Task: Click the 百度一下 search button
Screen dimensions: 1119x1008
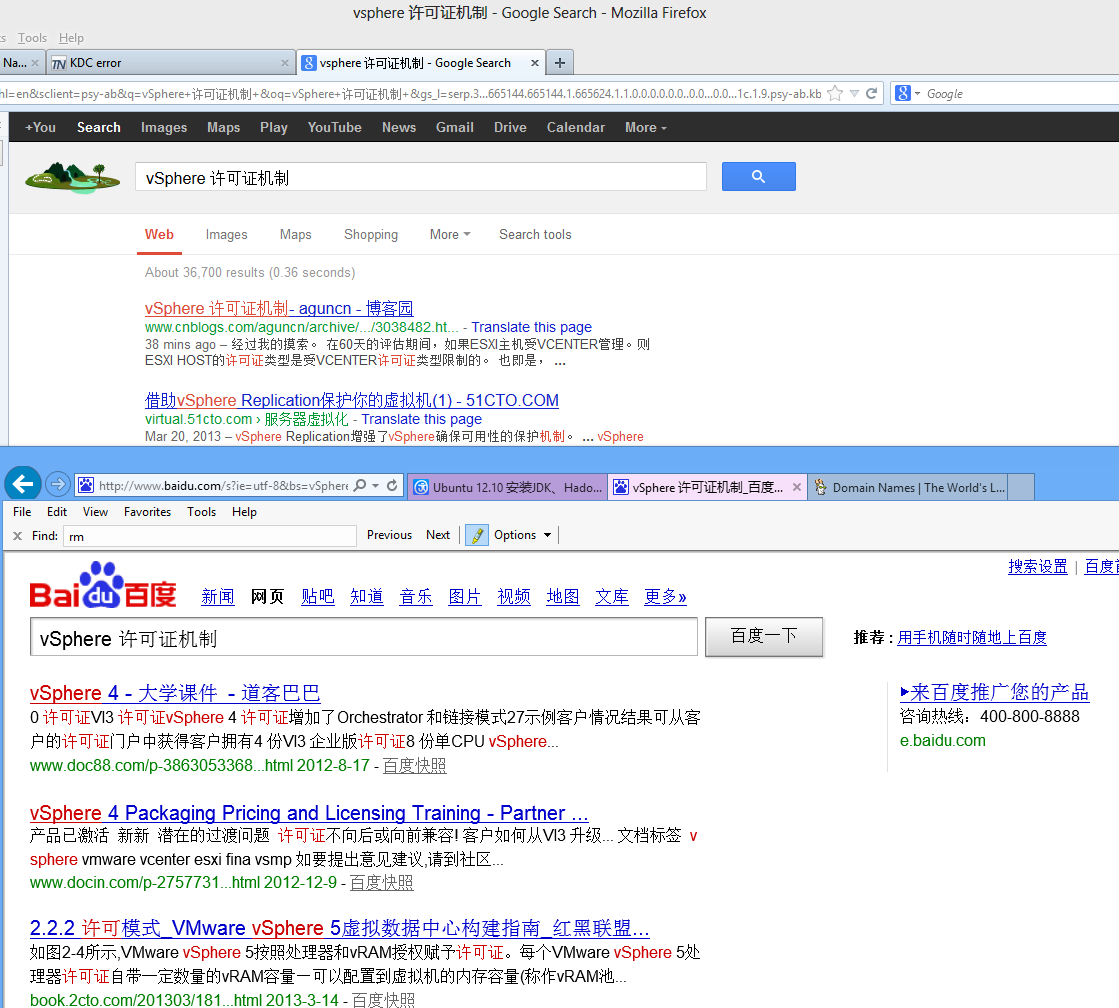Action: (x=764, y=637)
